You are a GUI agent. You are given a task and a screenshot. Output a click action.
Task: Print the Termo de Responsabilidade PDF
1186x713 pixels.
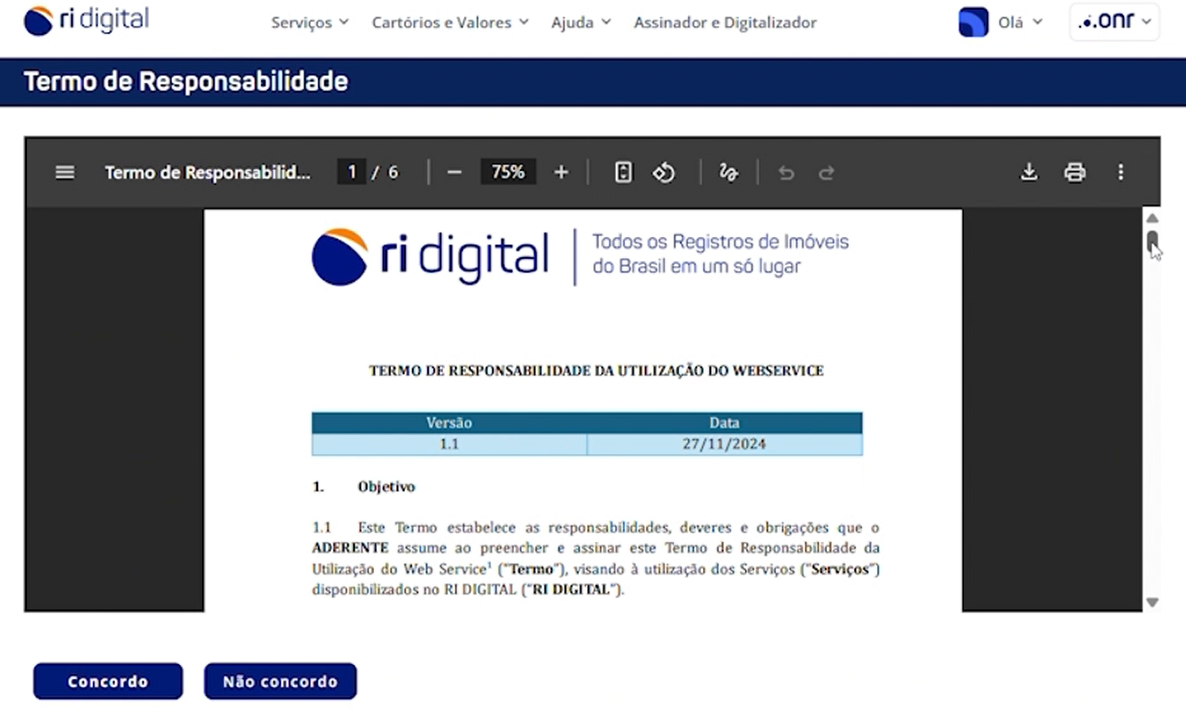tap(1075, 172)
